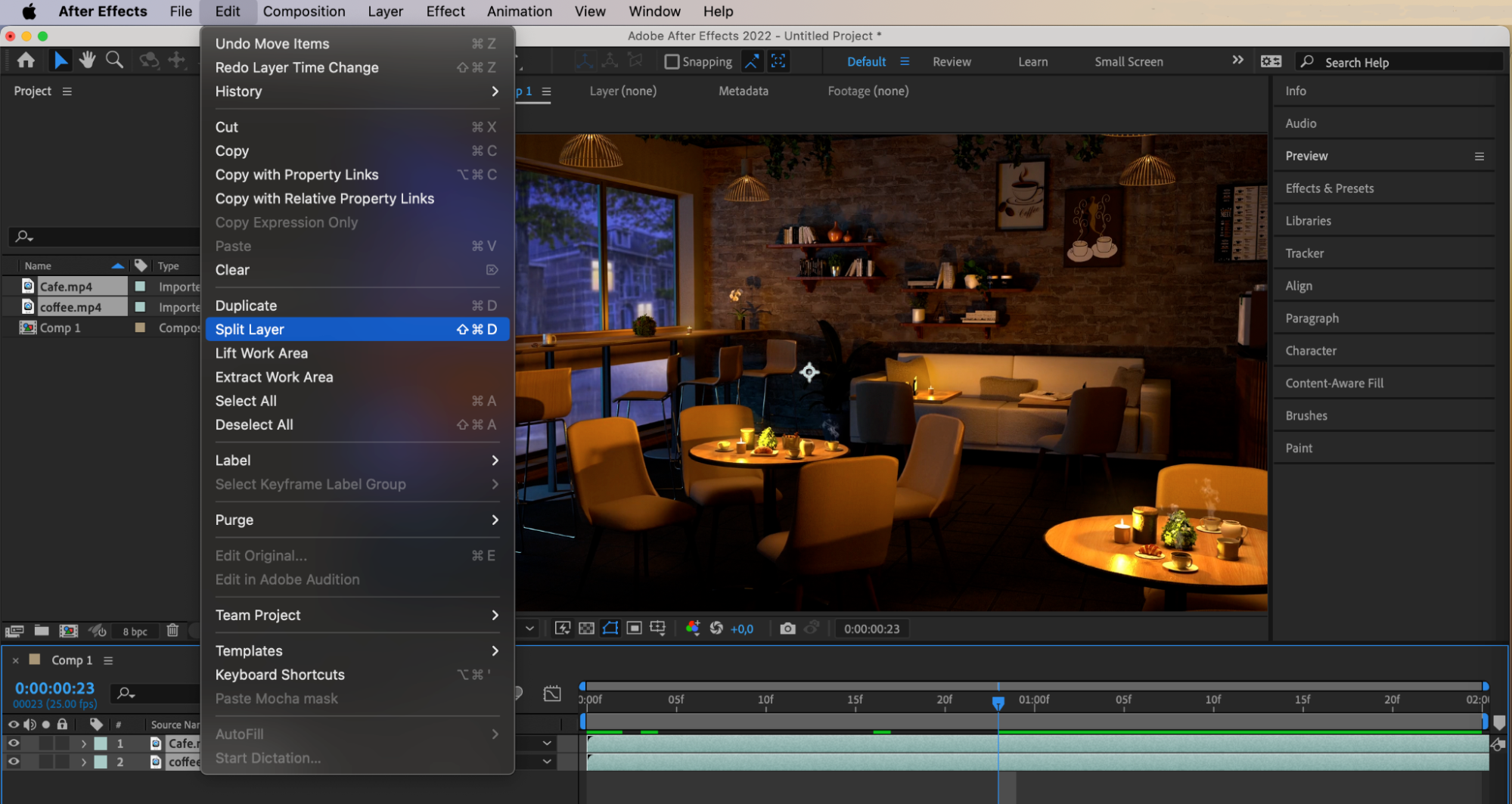
Task: Open the Effects & Presets panel
Action: tap(1329, 188)
